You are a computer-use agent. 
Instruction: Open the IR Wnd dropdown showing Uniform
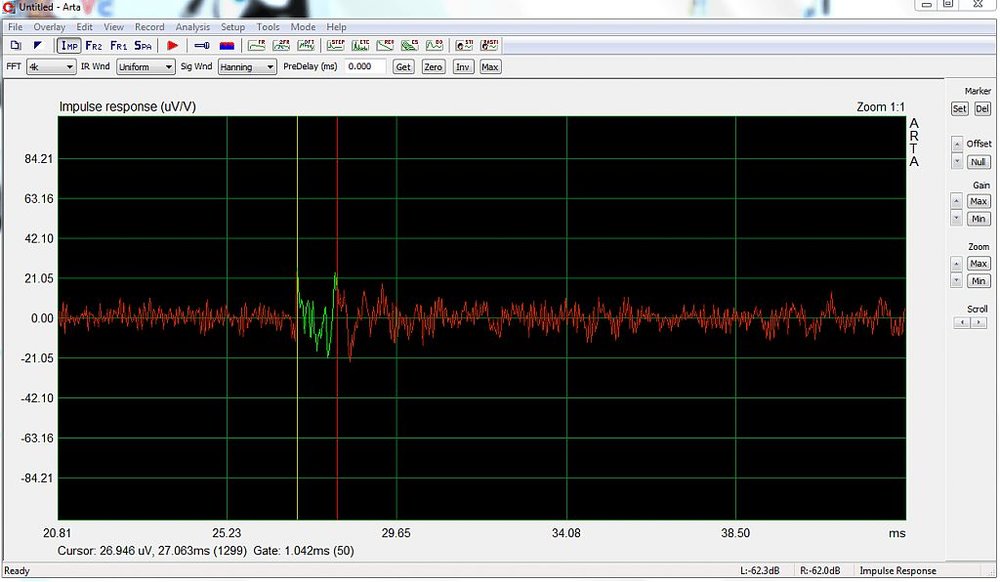(145, 67)
